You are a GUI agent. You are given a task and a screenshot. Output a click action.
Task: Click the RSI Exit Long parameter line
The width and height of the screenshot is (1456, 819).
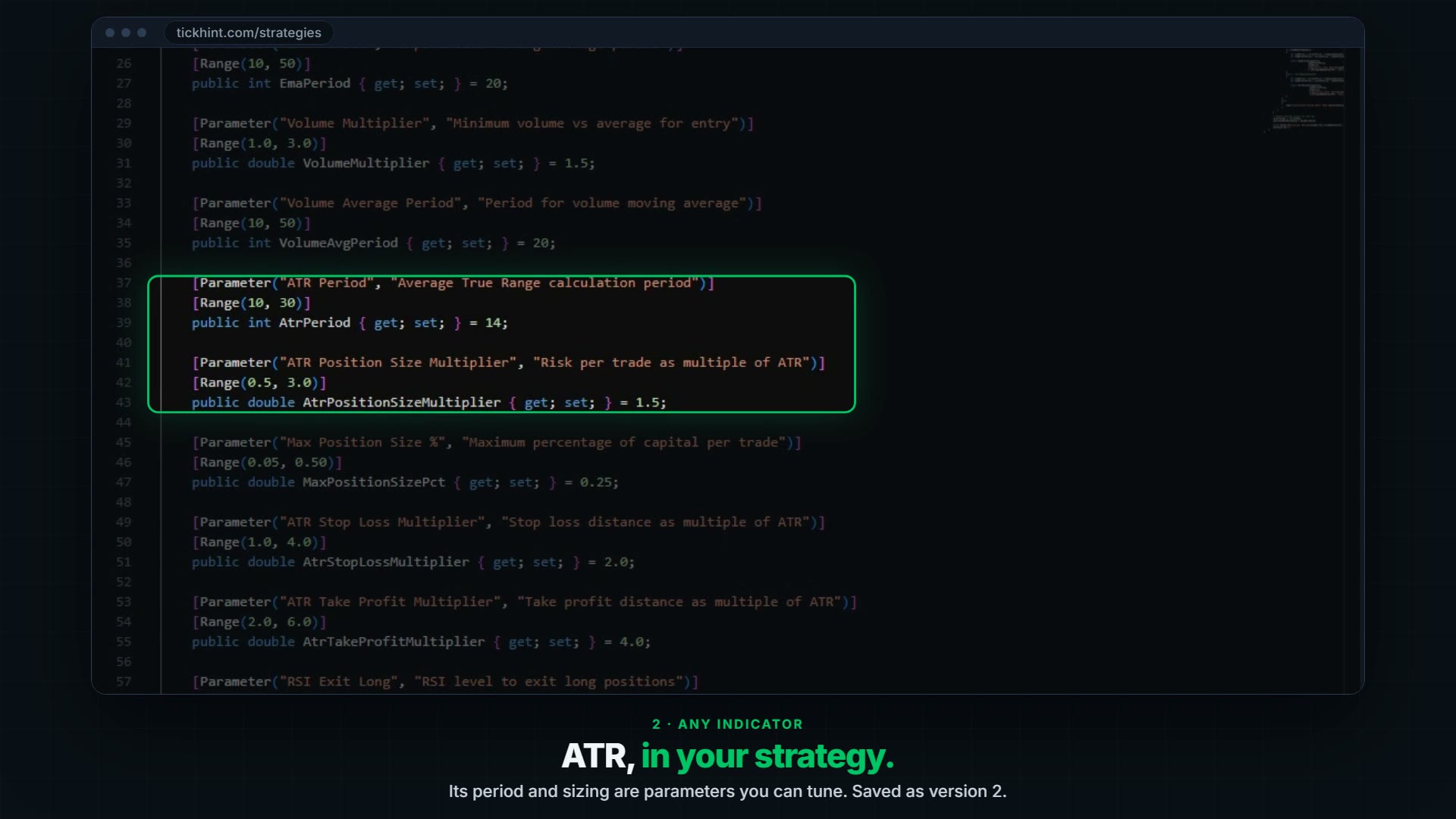point(444,682)
